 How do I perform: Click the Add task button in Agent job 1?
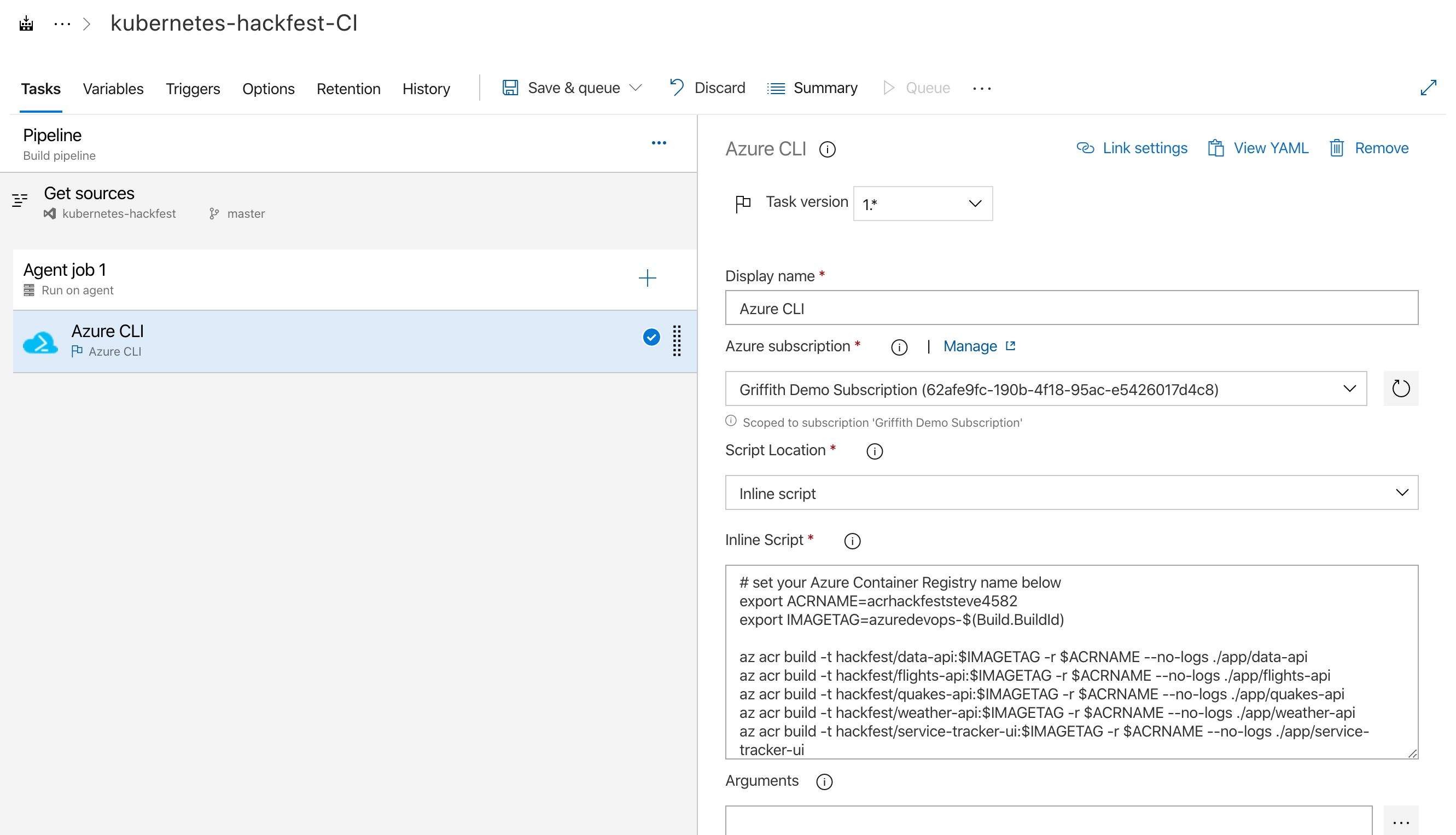coord(647,277)
